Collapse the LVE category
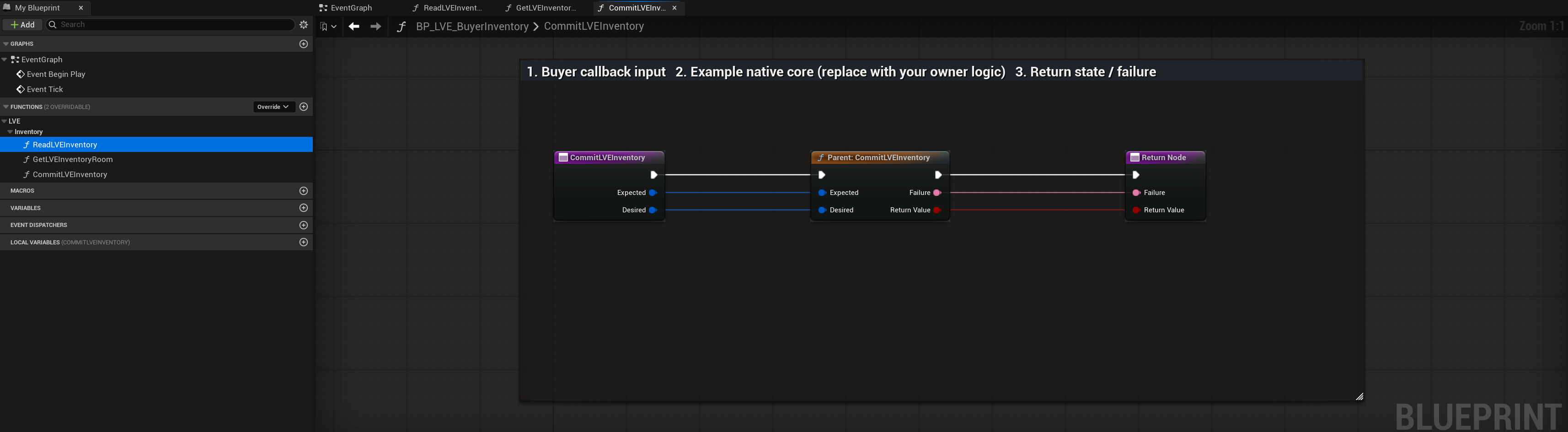The width and height of the screenshot is (1568, 432). [x=4, y=121]
